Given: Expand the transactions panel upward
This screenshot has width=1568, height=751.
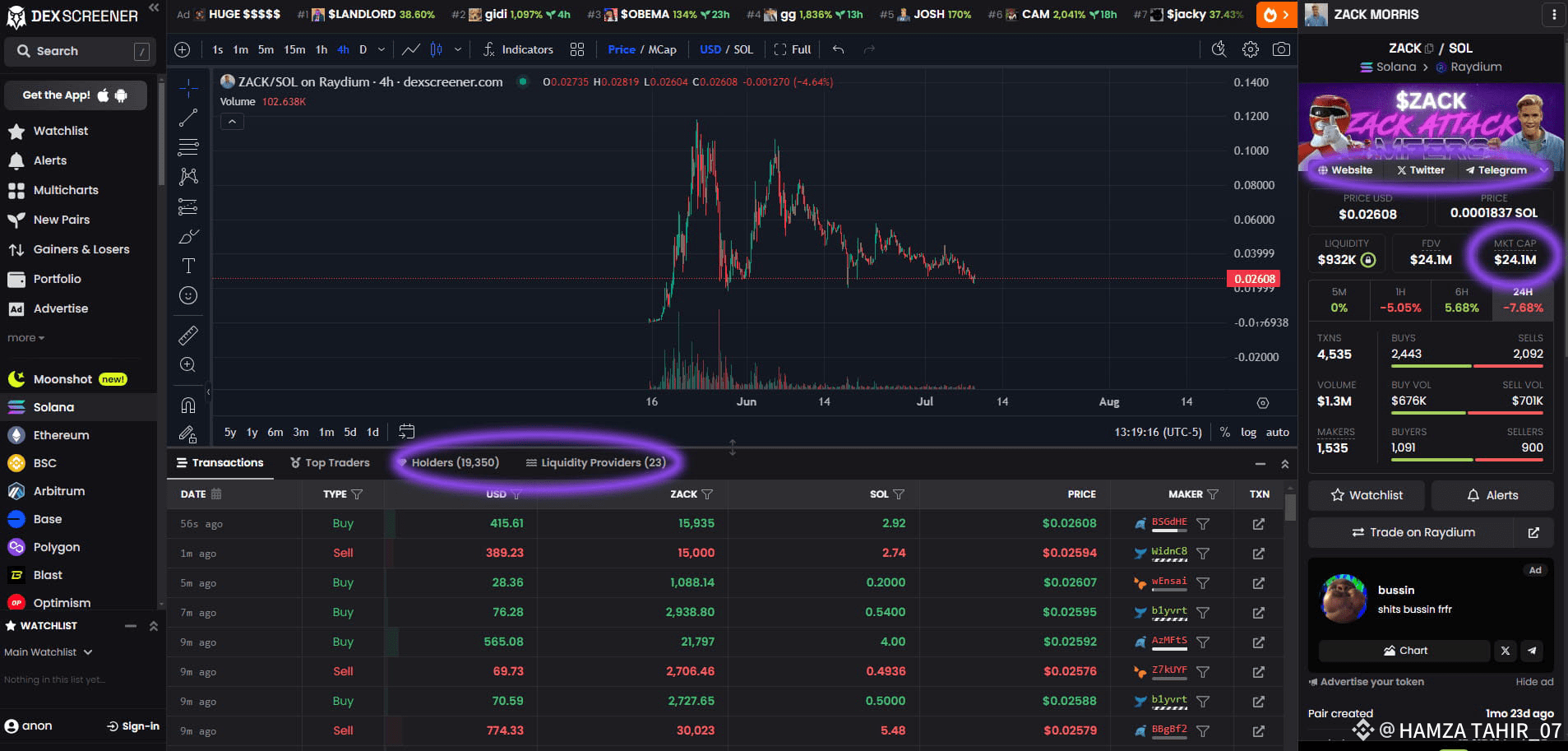Looking at the screenshot, I should coord(1285,464).
